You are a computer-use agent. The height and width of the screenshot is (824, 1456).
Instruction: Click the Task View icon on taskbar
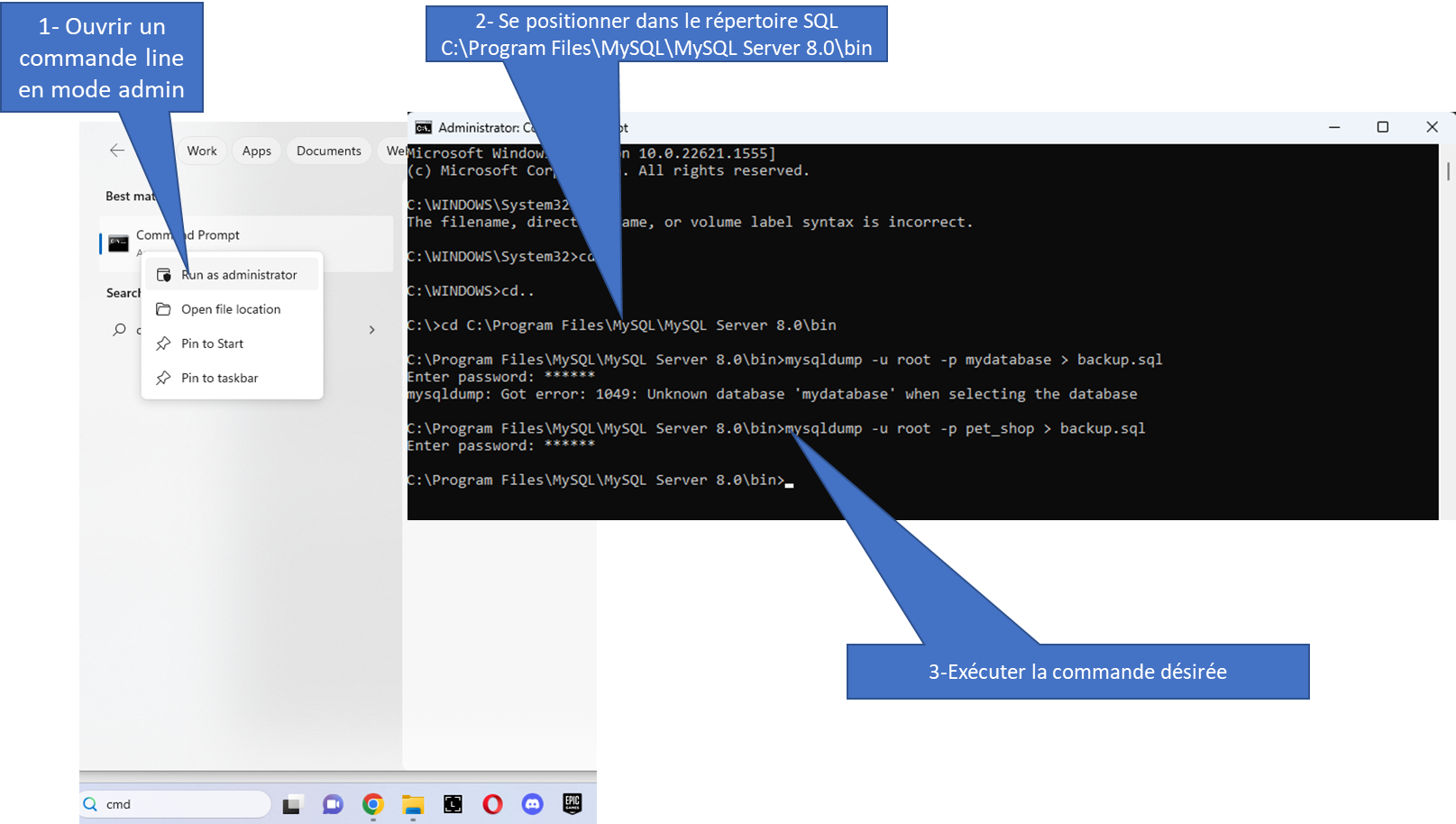[x=291, y=804]
